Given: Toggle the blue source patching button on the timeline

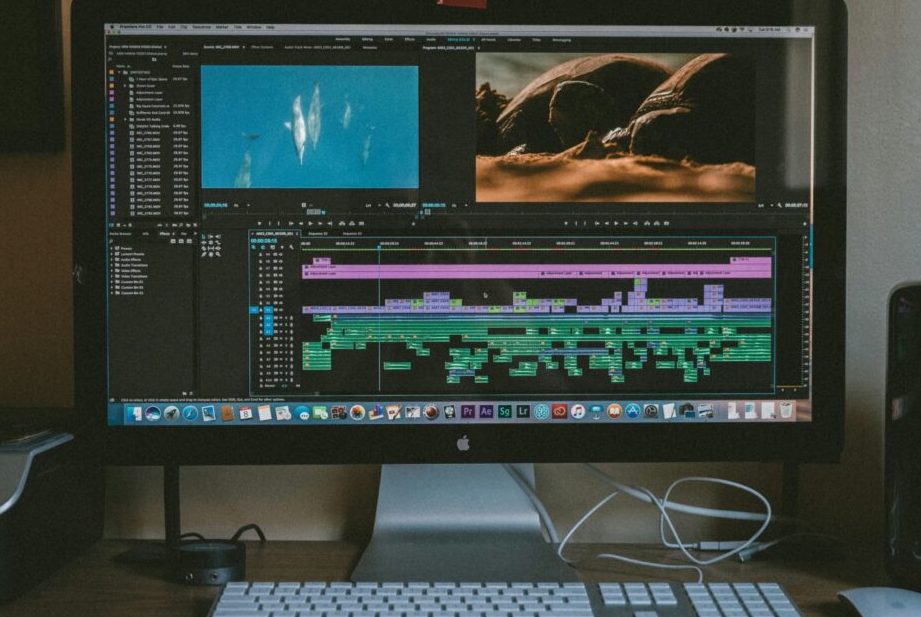Looking at the screenshot, I should click(255, 310).
